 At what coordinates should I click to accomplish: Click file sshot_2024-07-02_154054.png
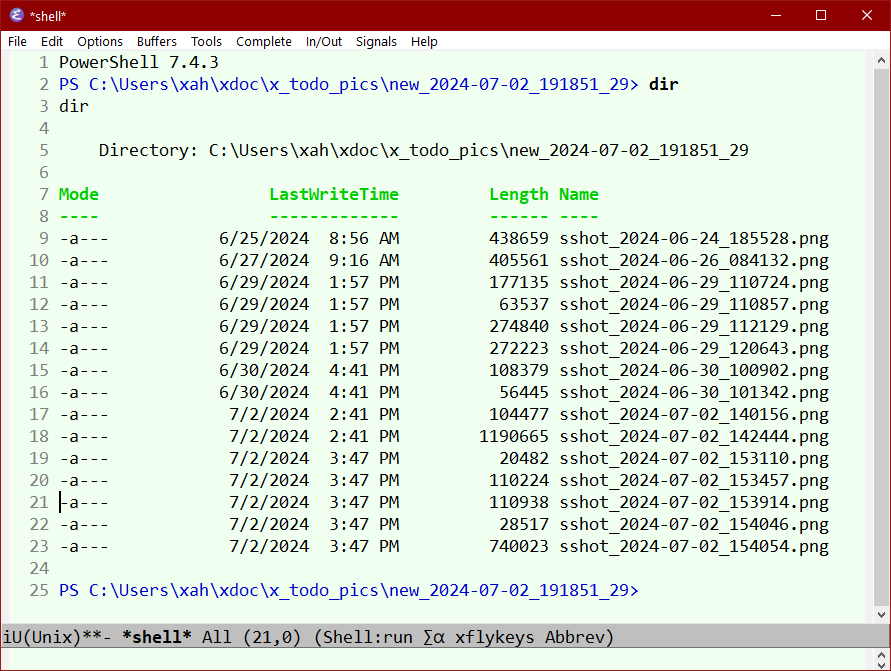pos(694,547)
